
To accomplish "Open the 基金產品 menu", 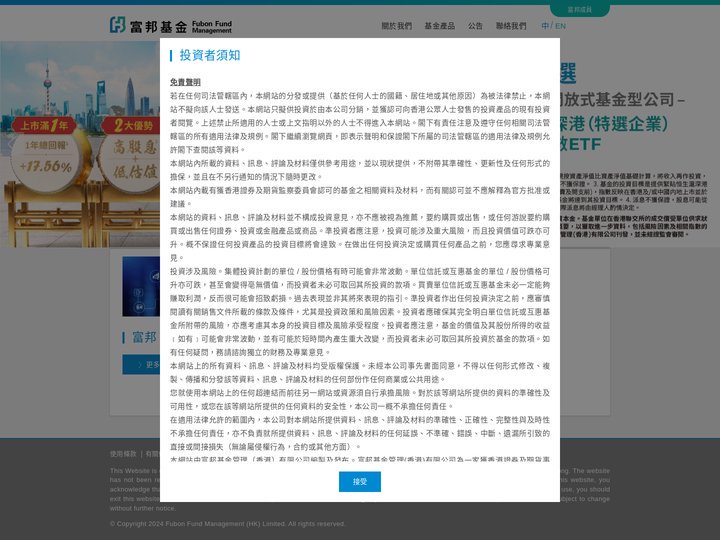I will click(x=439, y=26).
